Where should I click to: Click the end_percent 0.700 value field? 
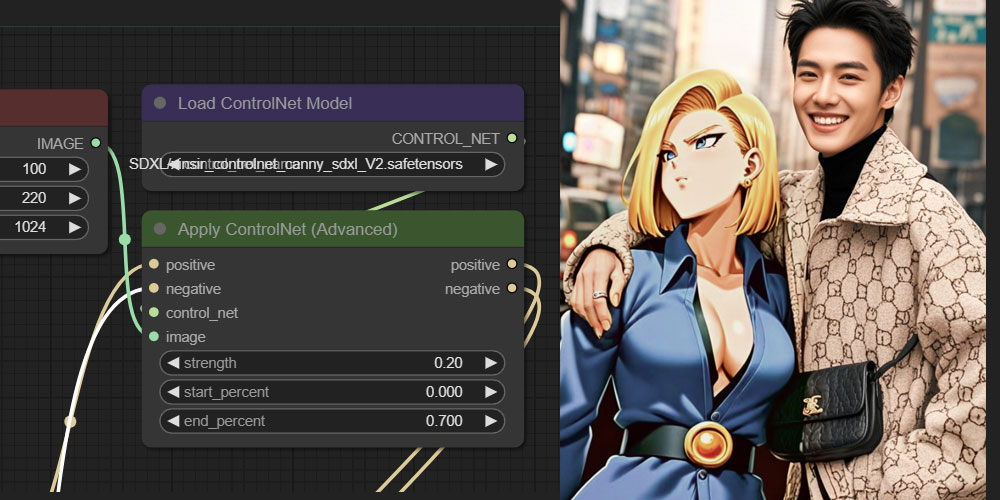[x=332, y=421]
